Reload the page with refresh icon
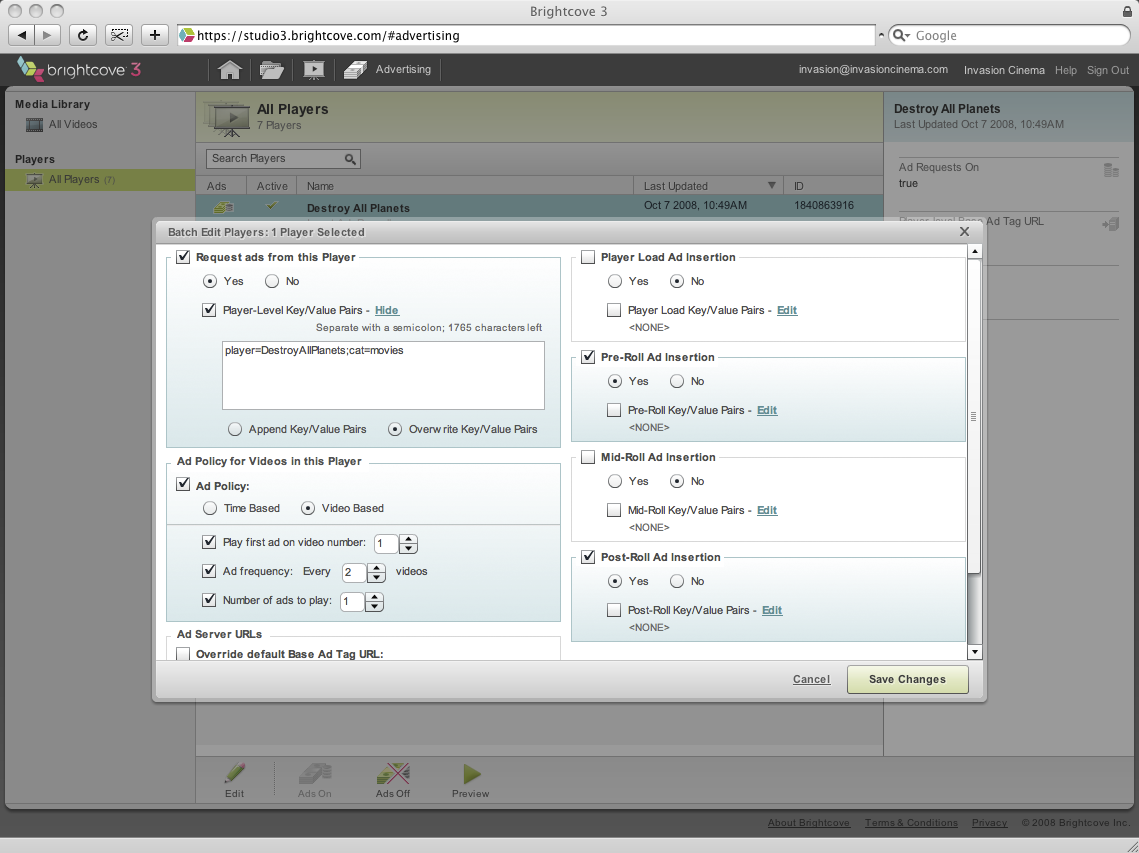Viewport: 1139px width, 853px height. (83, 35)
